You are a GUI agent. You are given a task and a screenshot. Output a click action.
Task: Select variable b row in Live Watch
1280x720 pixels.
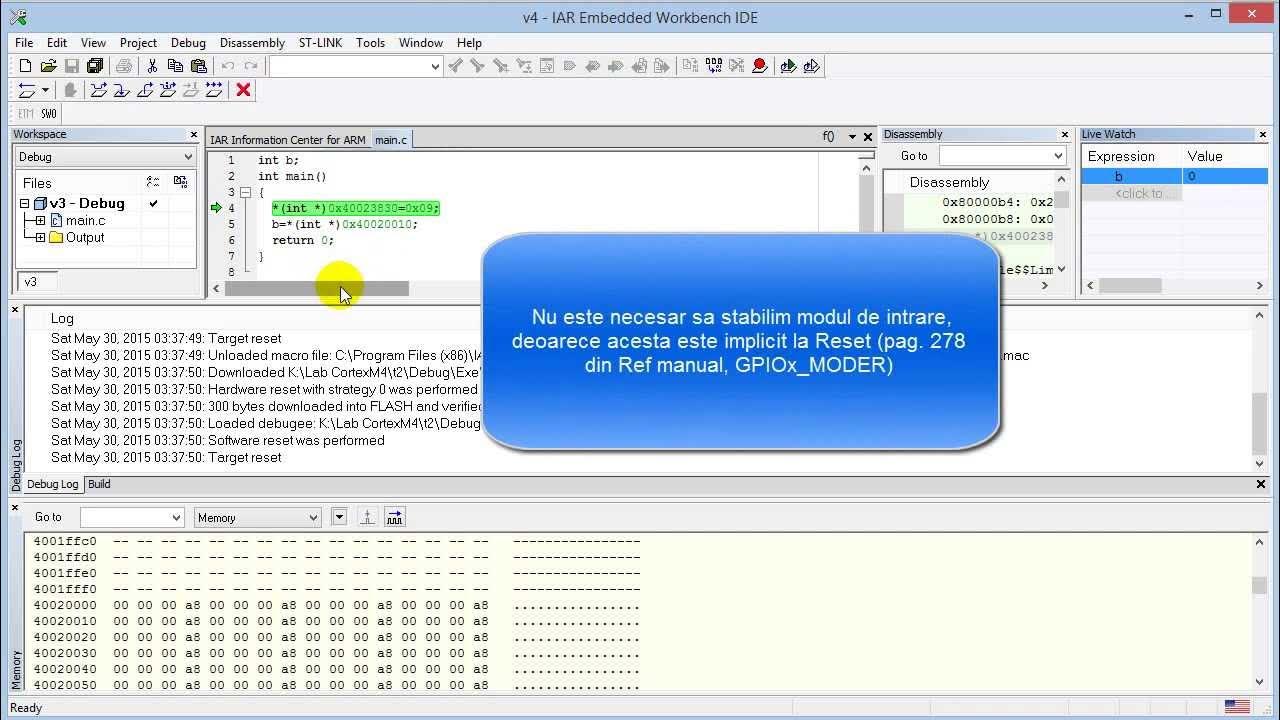point(1175,176)
